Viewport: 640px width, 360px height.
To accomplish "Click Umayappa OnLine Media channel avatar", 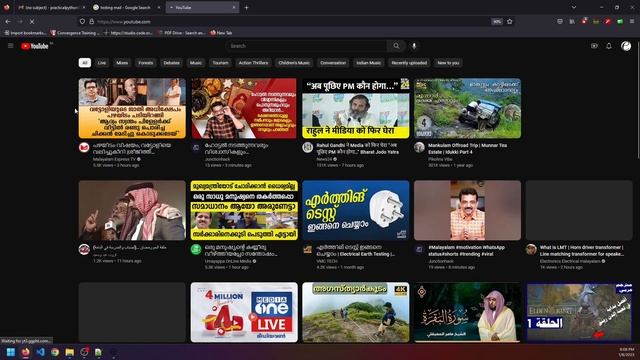I will click(196, 249).
